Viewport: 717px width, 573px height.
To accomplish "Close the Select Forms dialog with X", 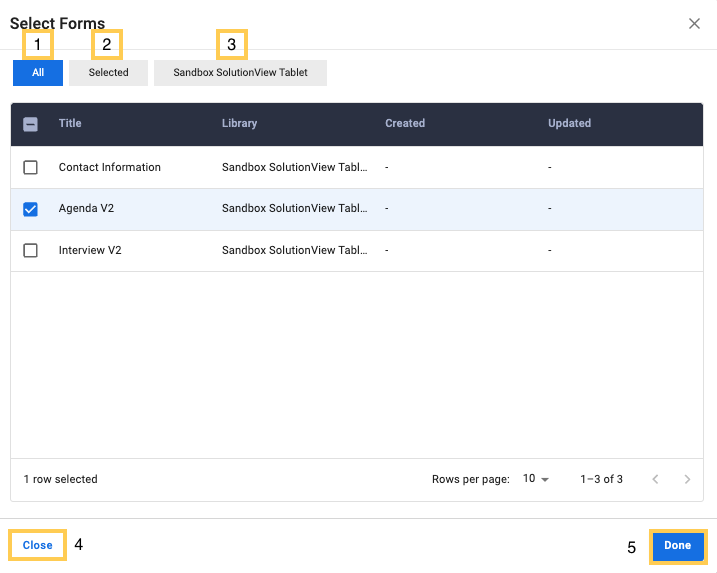I will point(694,24).
